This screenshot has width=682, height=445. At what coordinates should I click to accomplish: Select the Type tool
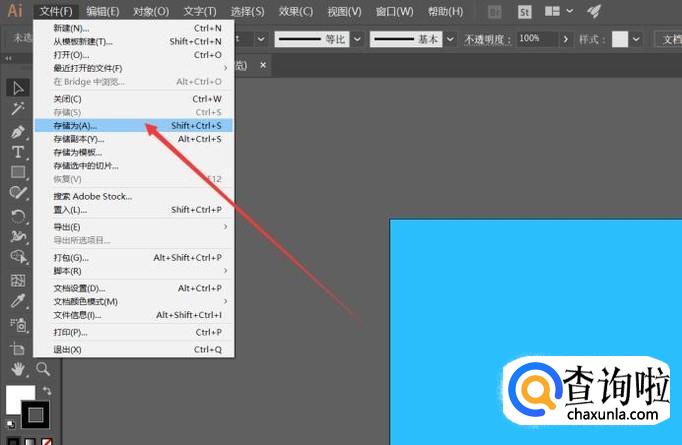click(18, 152)
